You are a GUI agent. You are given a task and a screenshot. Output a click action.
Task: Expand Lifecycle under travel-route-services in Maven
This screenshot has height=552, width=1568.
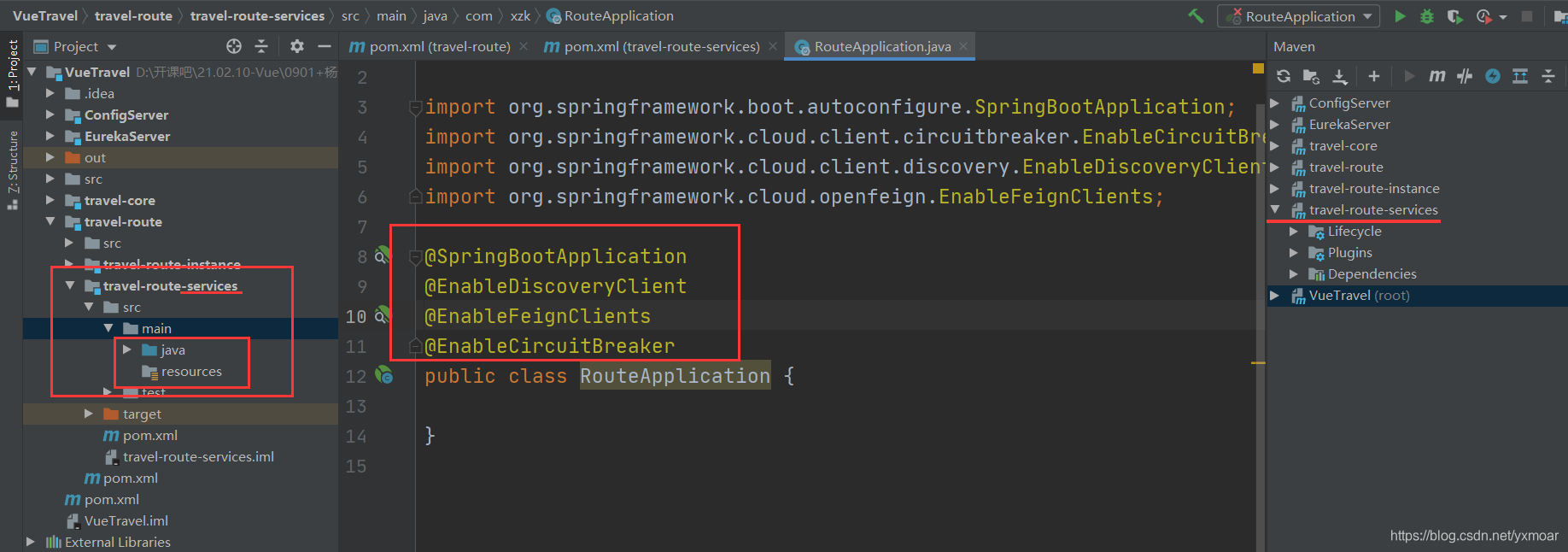1294,232
